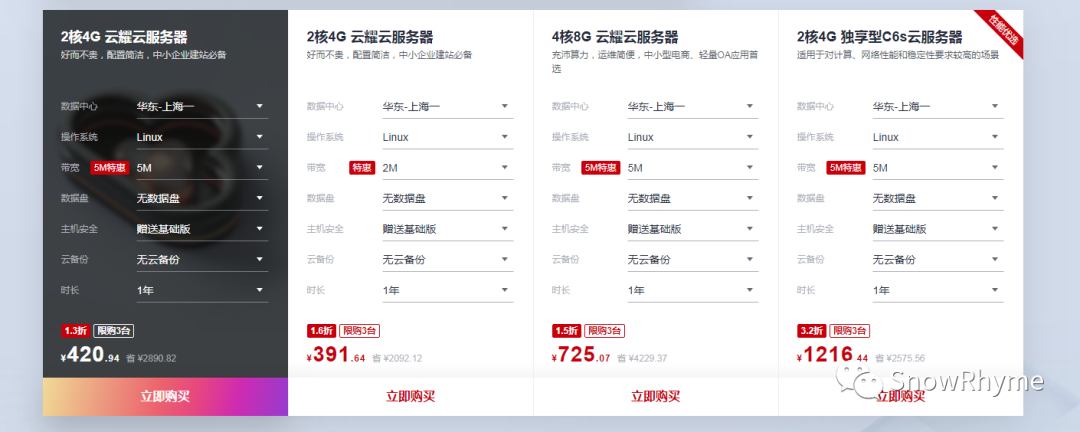Click 限购3台 tag beside 1.6折

pos(360,331)
